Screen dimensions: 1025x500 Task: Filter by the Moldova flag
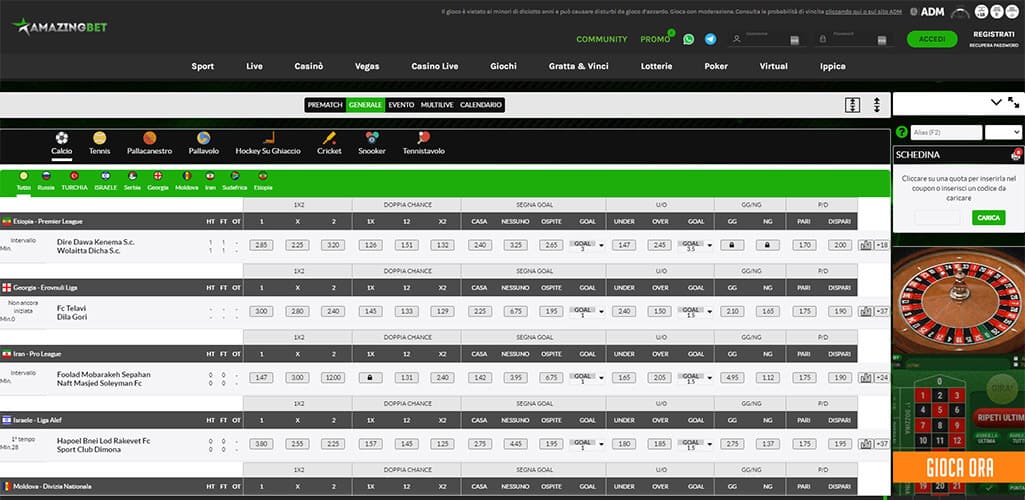[x=186, y=176]
